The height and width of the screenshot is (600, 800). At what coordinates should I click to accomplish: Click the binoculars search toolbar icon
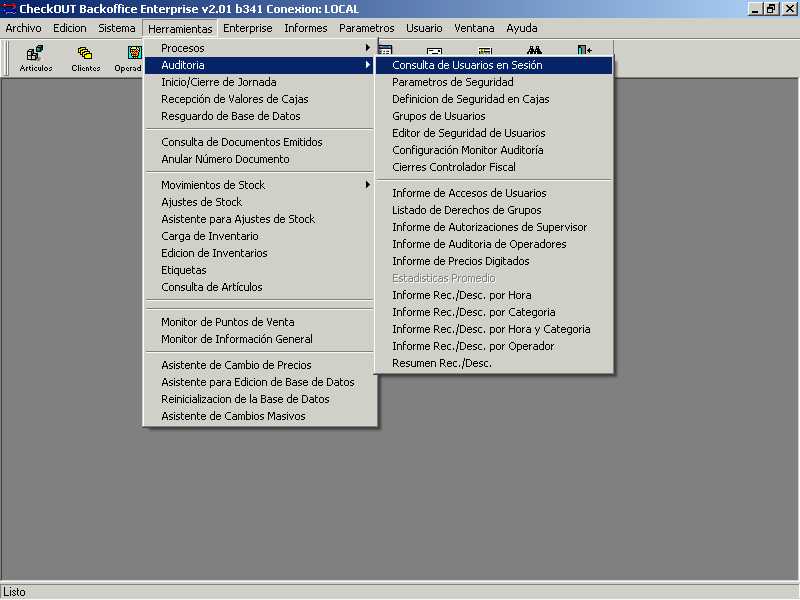pyautogui.click(x=534, y=50)
